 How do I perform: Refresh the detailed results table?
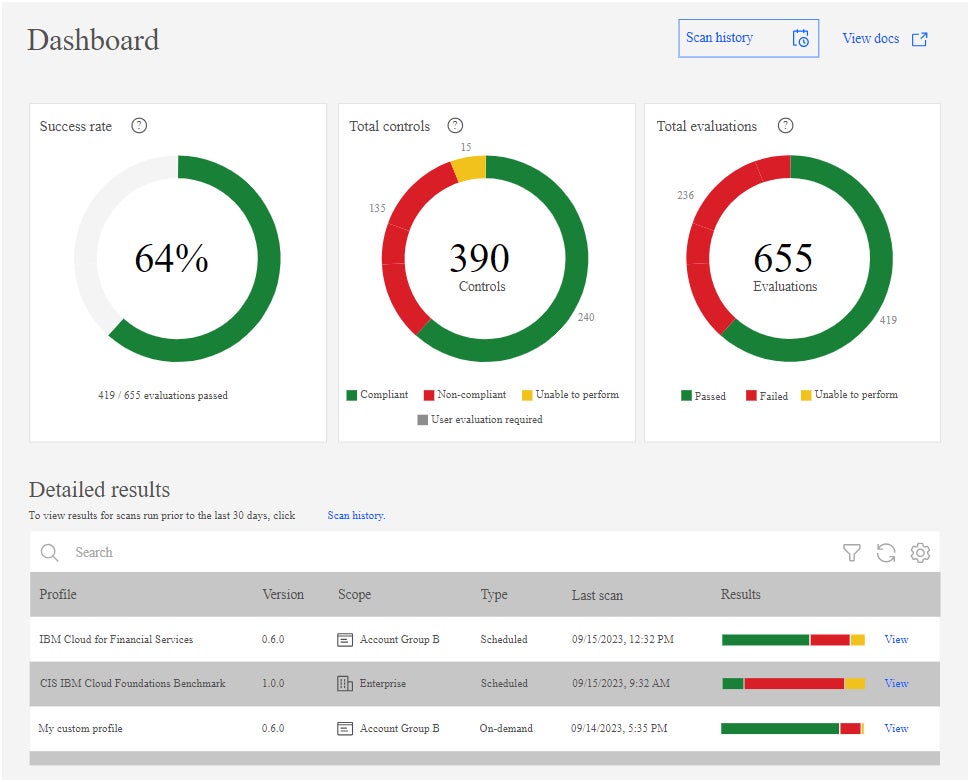(x=886, y=552)
